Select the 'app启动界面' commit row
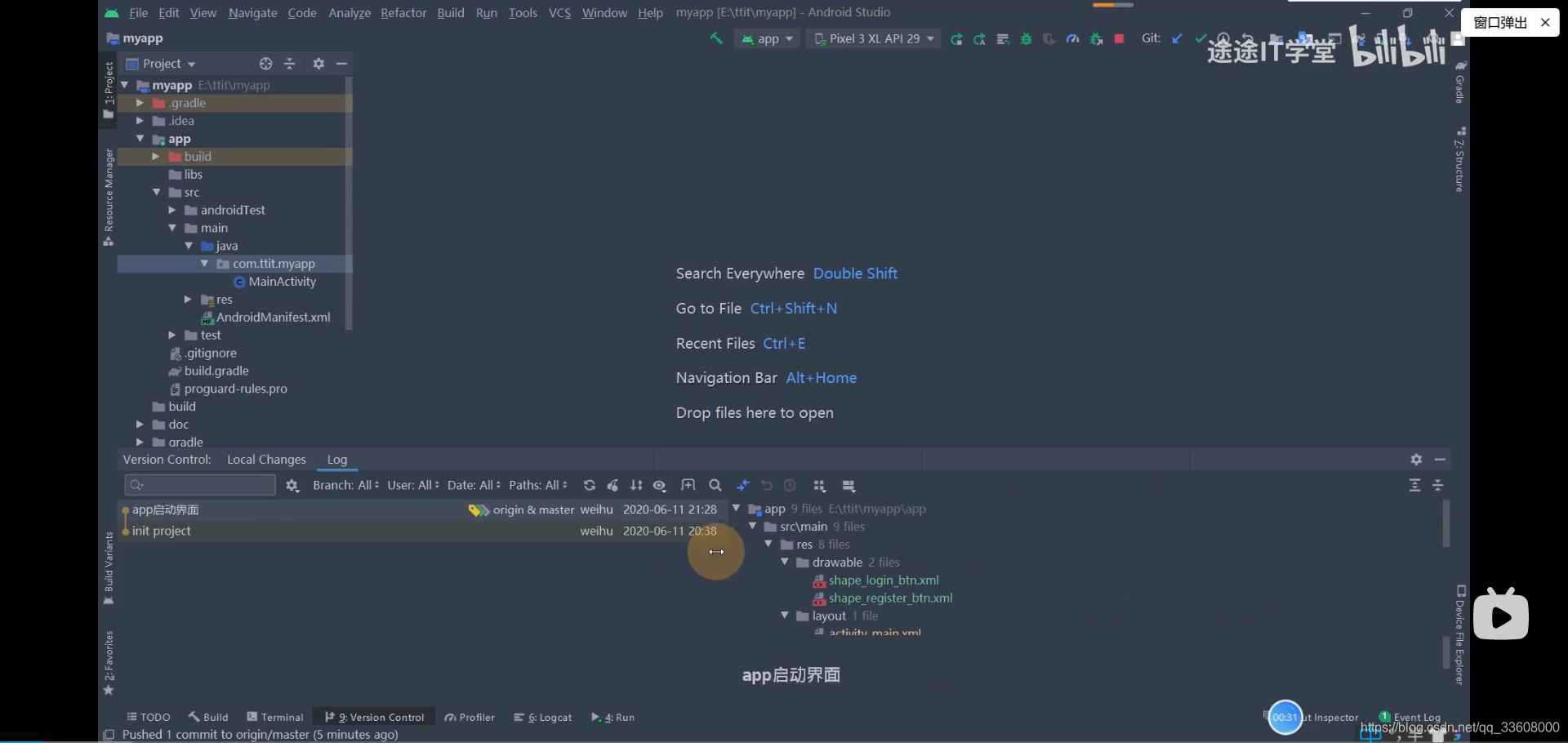 tap(422, 509)
